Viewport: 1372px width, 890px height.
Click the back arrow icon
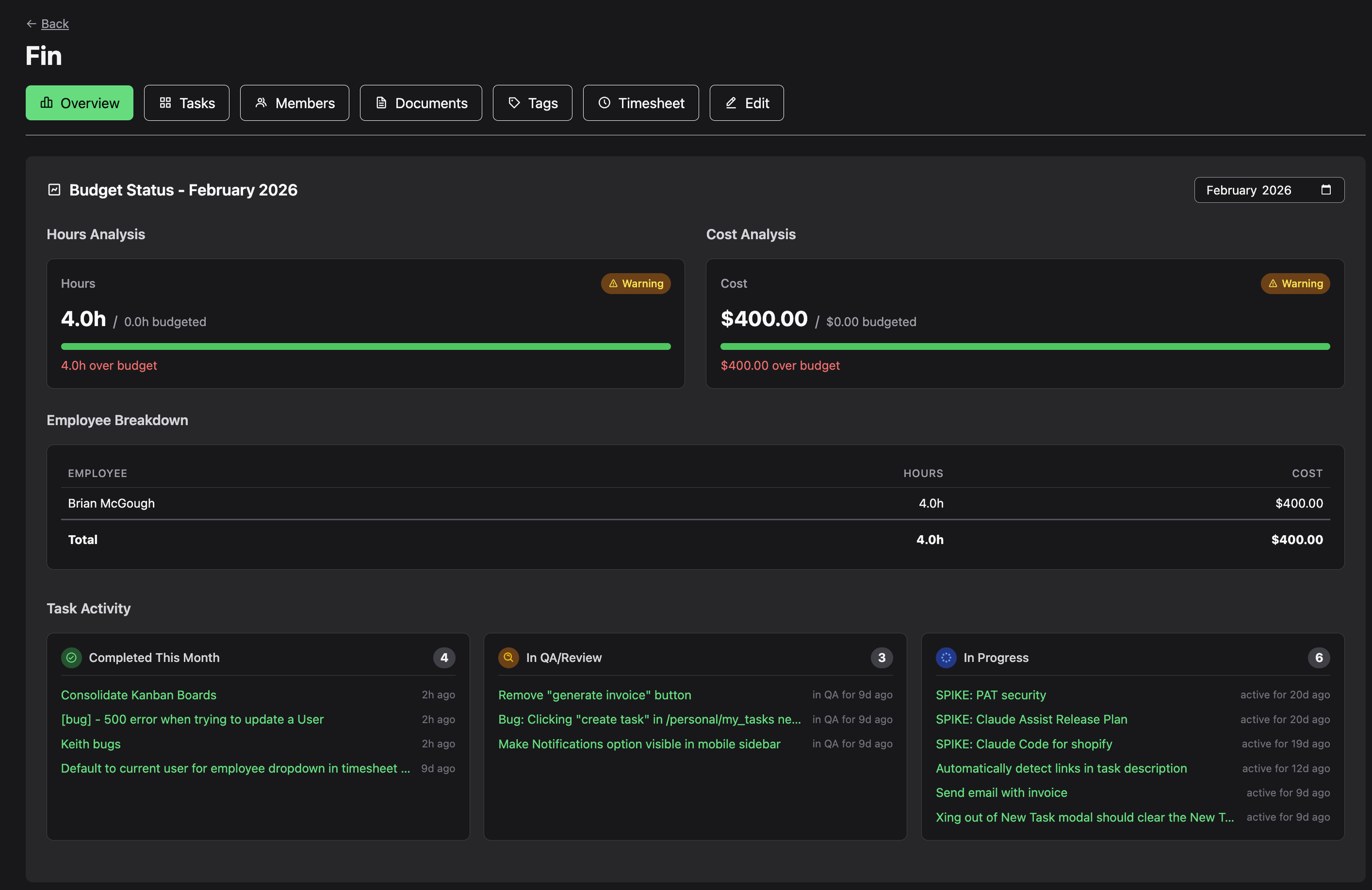coord(31,24)
